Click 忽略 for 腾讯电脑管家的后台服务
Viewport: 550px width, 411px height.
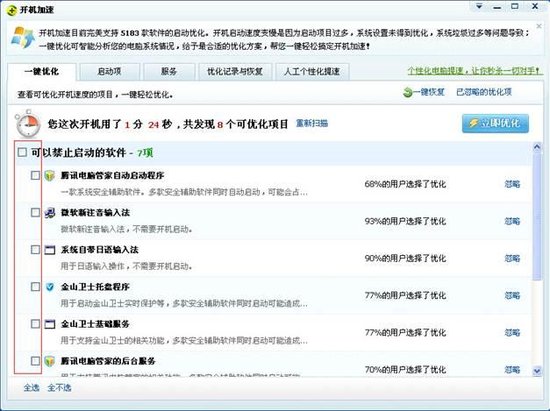tap(512, 370)
